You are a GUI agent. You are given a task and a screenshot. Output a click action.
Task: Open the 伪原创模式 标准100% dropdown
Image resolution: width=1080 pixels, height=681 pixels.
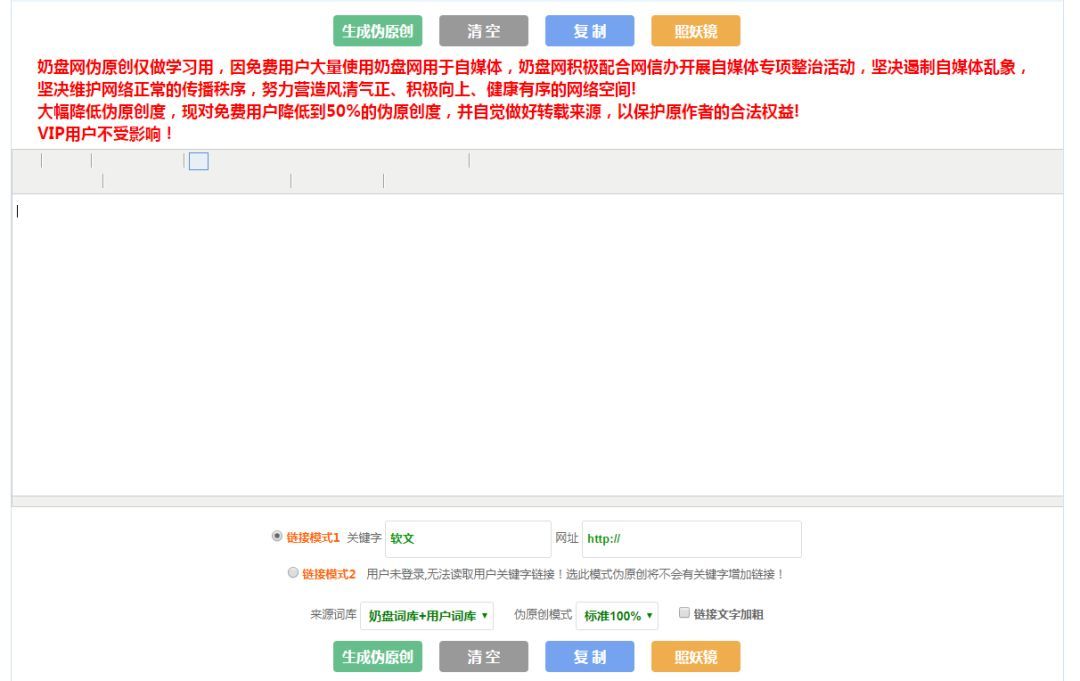(617, 616)
